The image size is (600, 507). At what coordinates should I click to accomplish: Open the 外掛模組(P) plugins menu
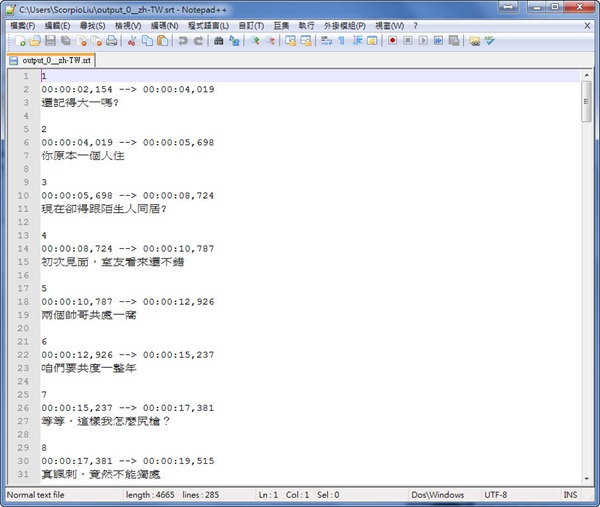tap(345, 26)
